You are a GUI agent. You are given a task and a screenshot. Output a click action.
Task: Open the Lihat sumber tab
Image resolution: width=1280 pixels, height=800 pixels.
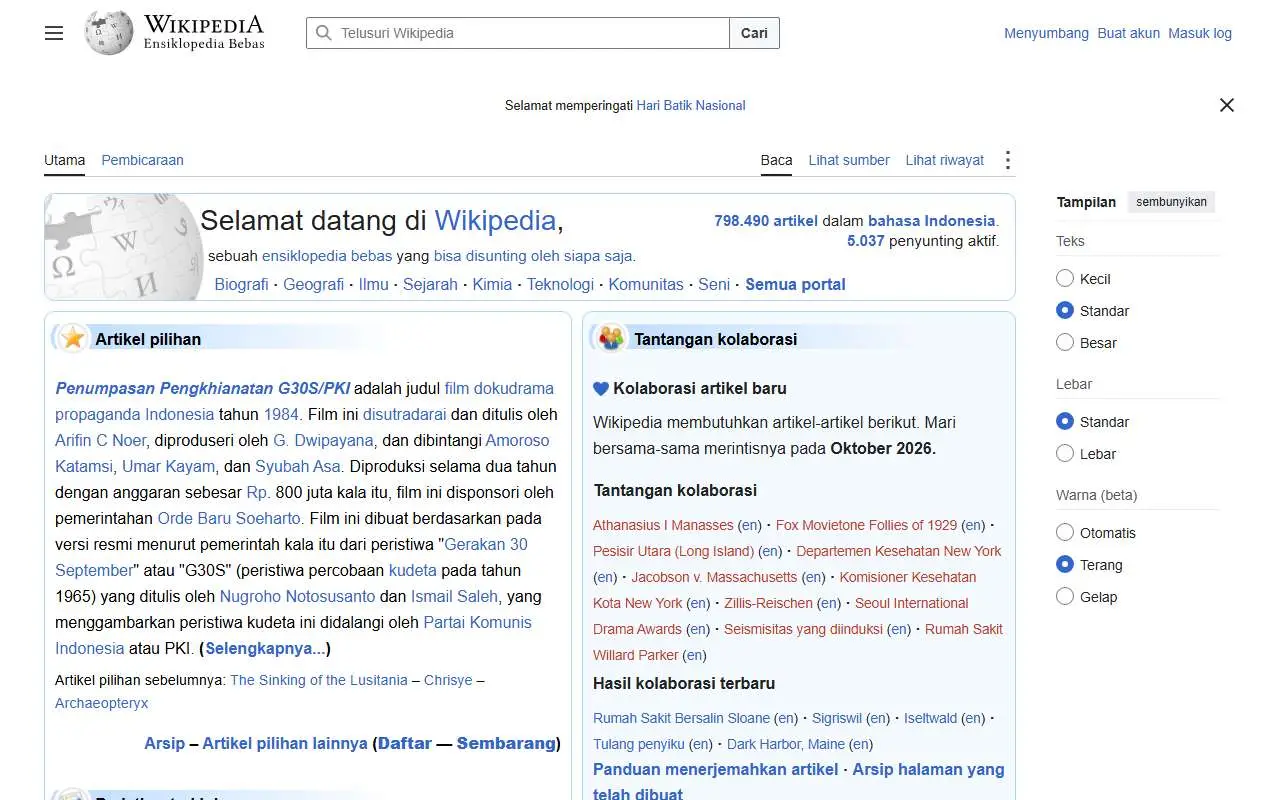(849, 160)
